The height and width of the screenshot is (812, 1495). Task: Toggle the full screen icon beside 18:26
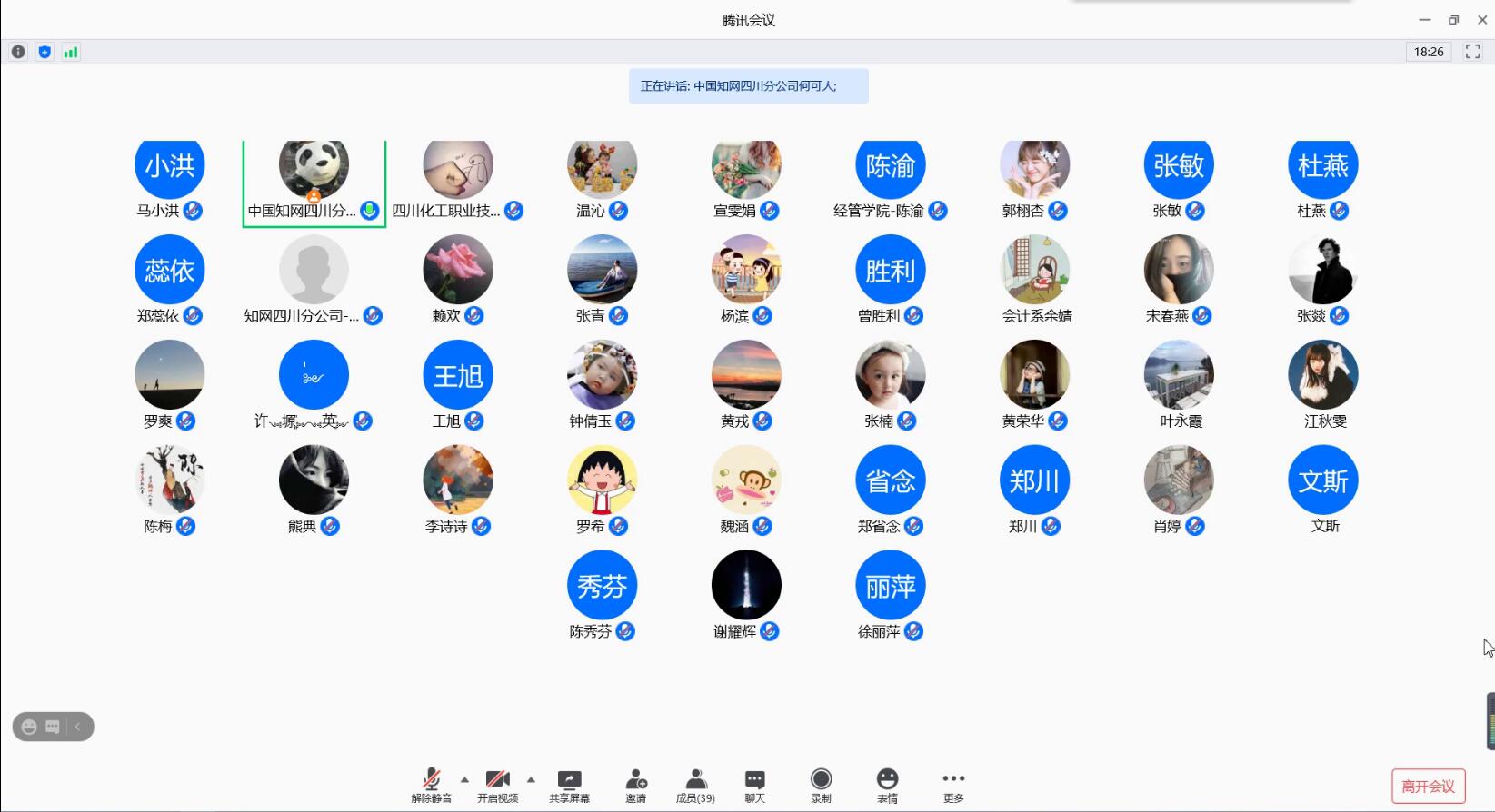pos(1472,52)
